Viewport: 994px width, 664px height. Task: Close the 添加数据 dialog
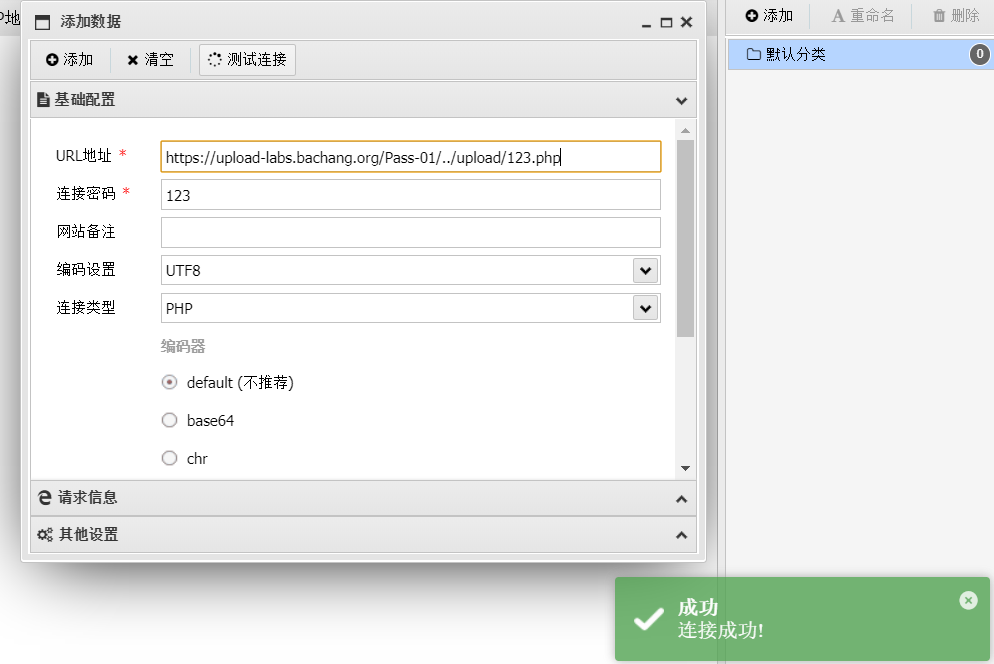(x=687, y=22)
